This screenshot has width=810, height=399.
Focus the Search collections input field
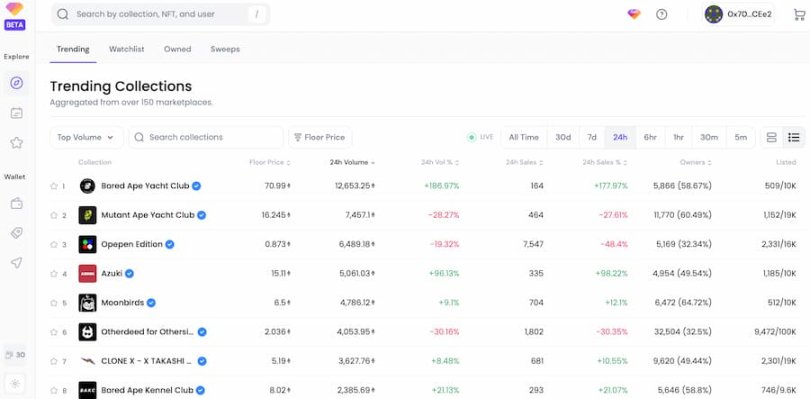tap(206, 137)
